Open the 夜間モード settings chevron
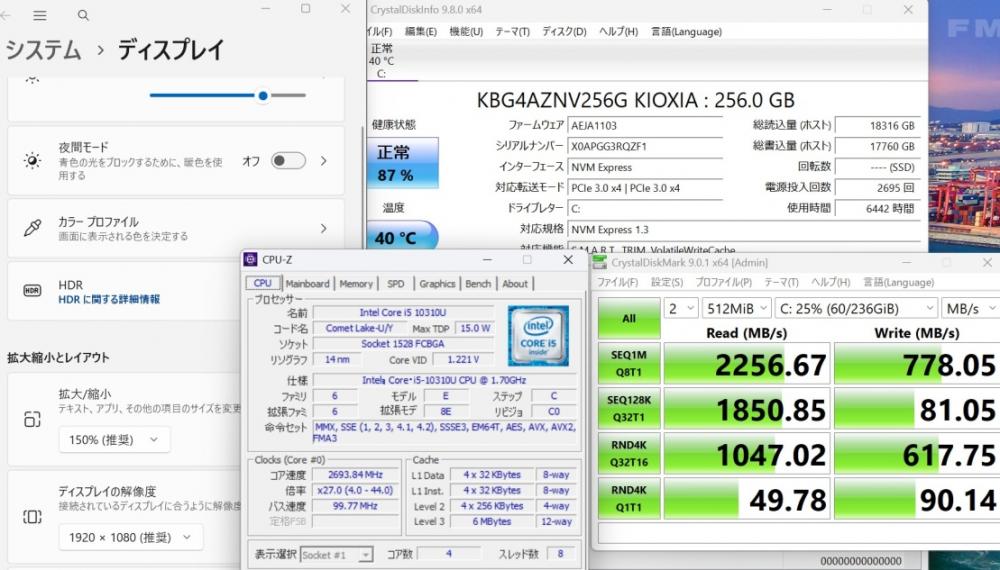 (x=324, y=161)
